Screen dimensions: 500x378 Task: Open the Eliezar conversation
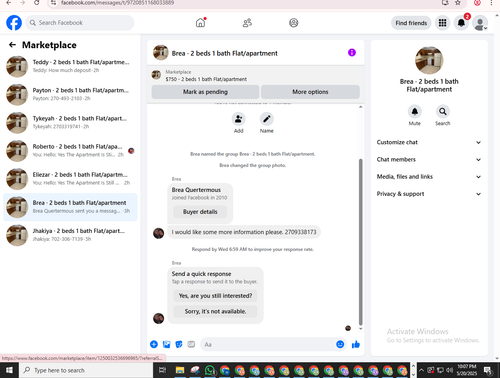click(70, 179)
